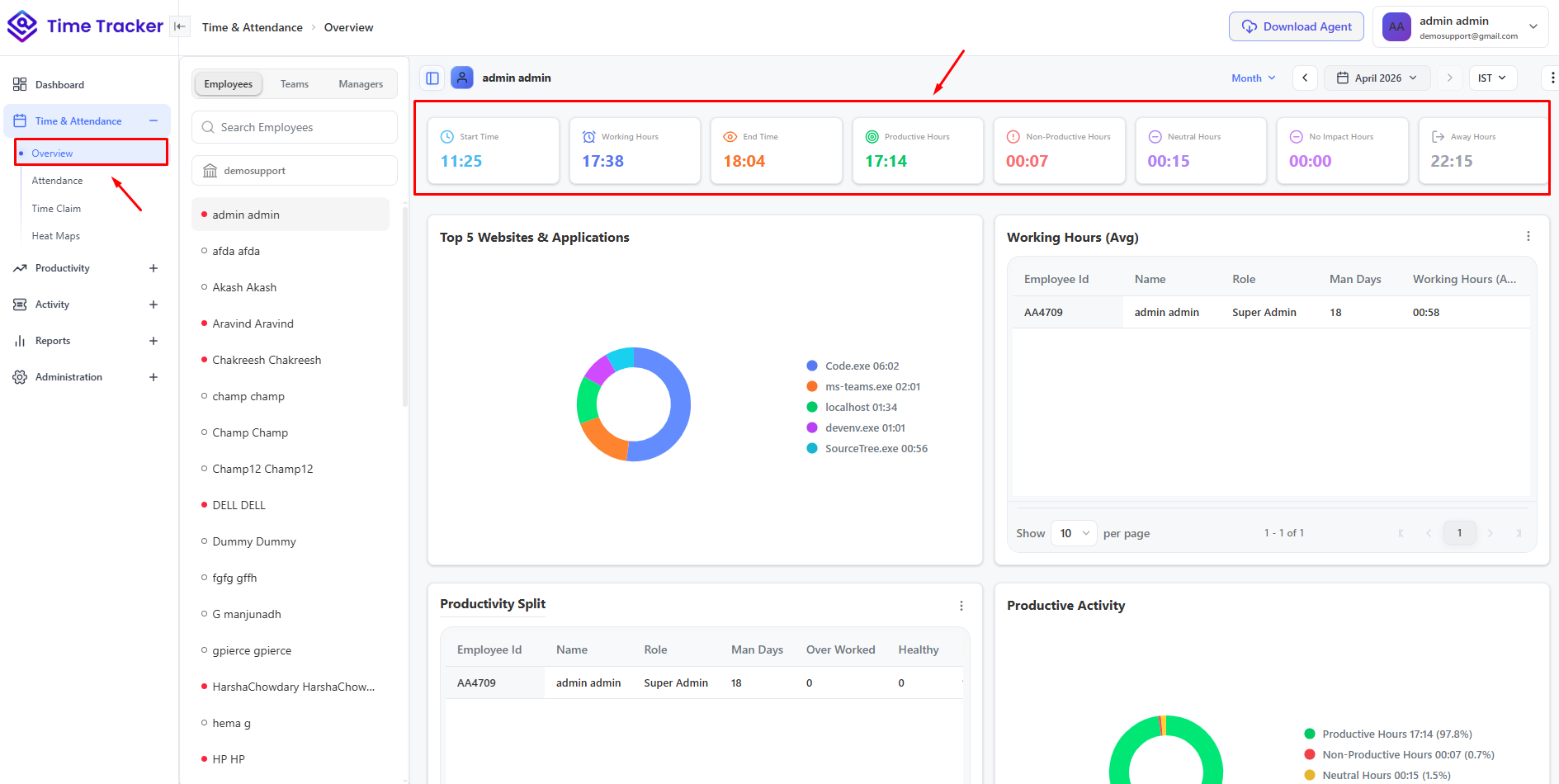1559x784 pixels.
Task: Collapse the Time & Attendance menu
Action: pyautogui.click(x=154, y=120)
